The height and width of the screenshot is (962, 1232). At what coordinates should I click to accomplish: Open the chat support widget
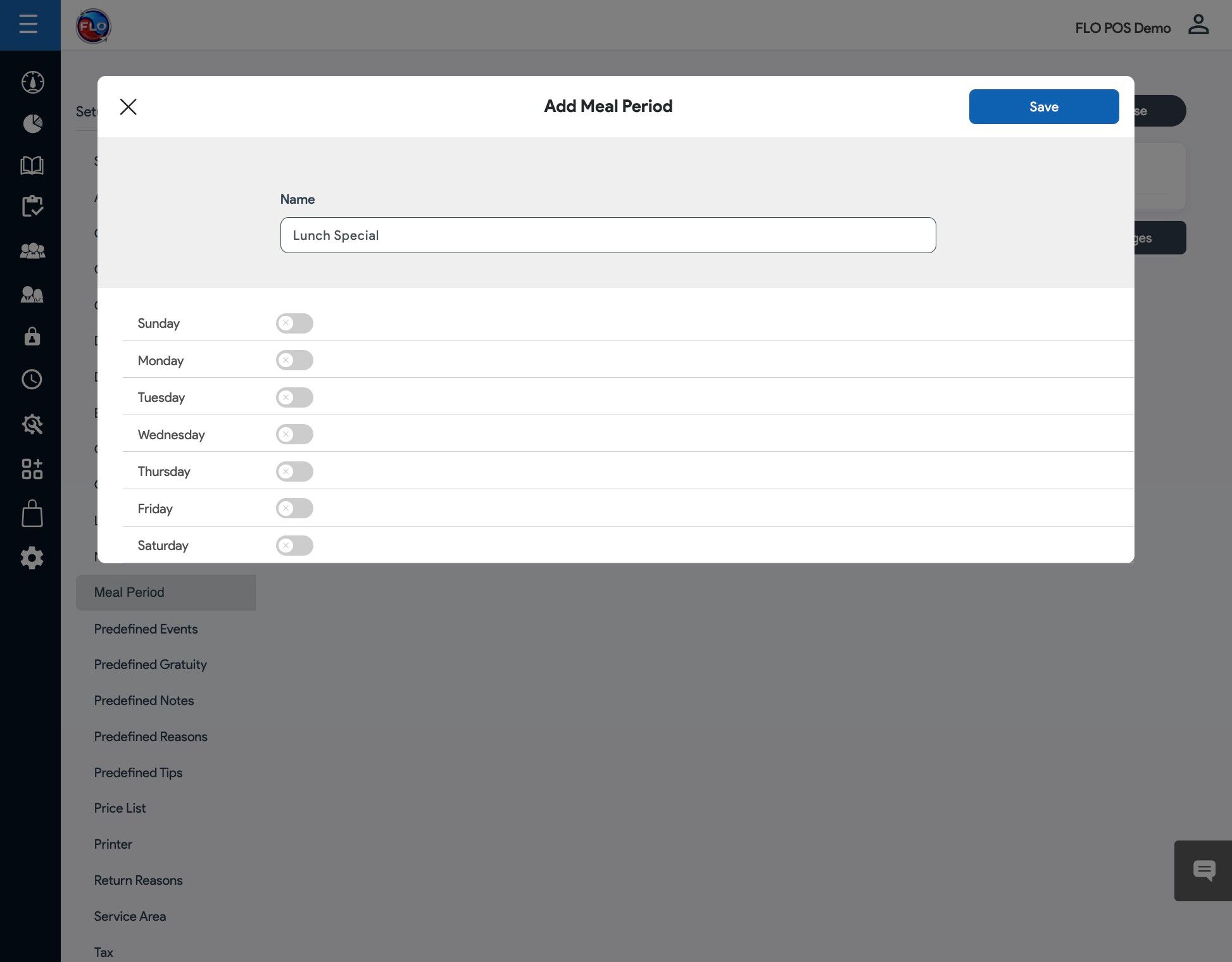[x=1204, y=871]
